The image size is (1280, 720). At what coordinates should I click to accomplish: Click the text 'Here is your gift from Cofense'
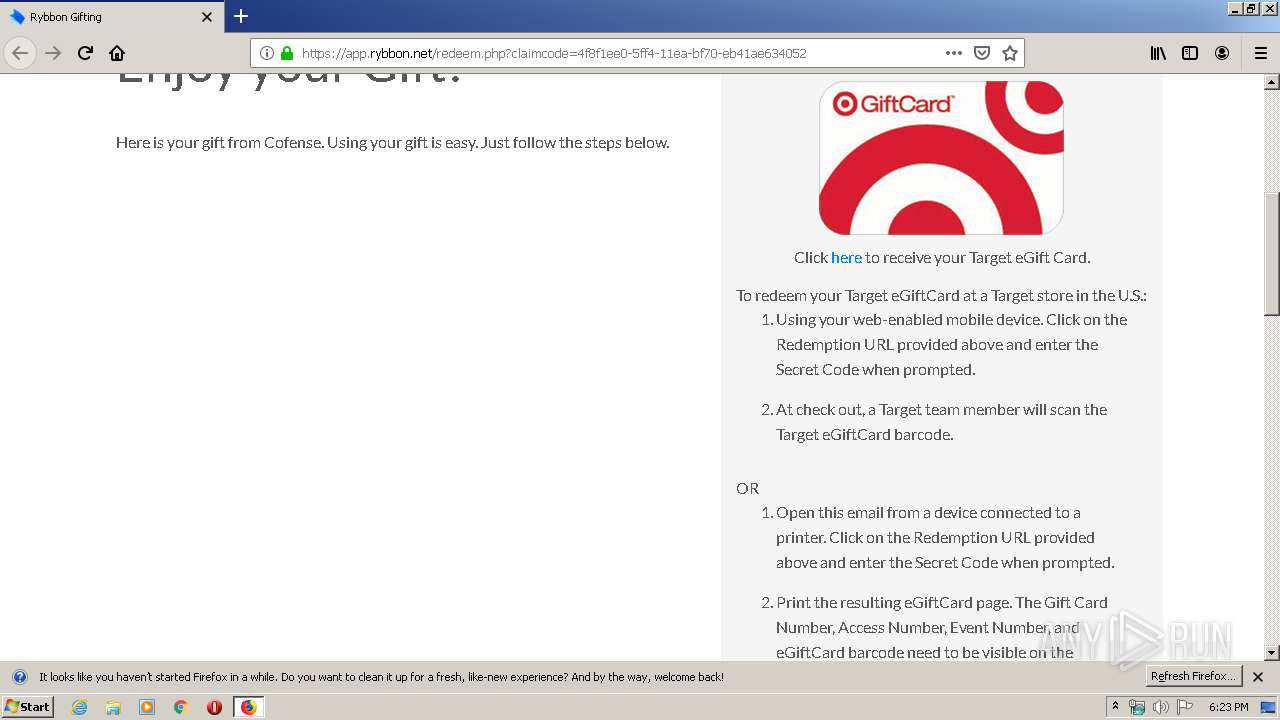pyautogui.click(x=219, y=143)
